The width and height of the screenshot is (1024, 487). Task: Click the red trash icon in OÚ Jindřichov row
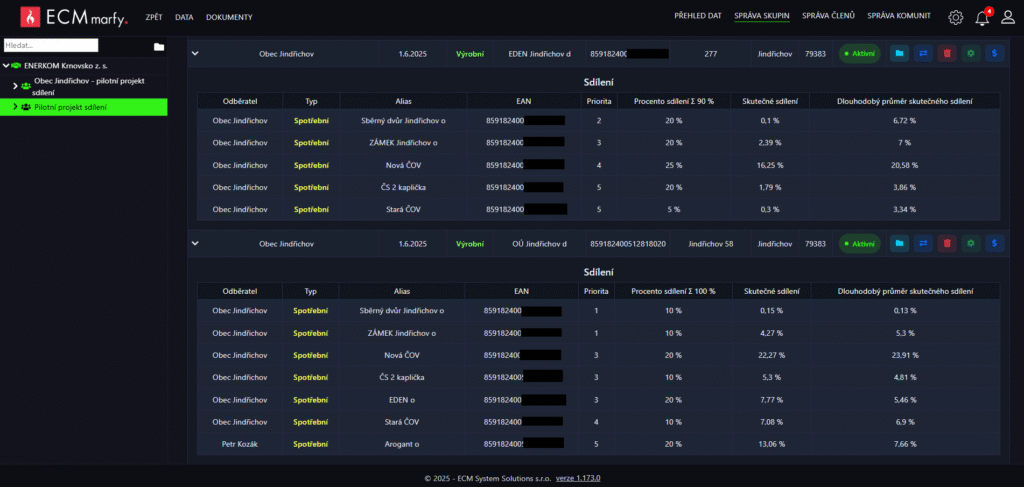click(947, 243)
